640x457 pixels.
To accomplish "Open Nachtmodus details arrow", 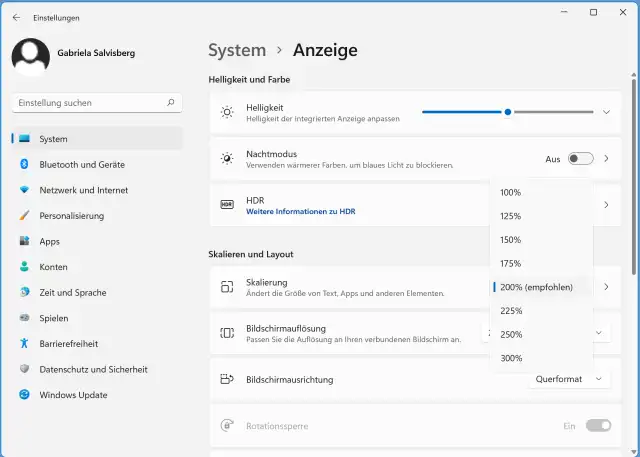I will tap(606, 159).
